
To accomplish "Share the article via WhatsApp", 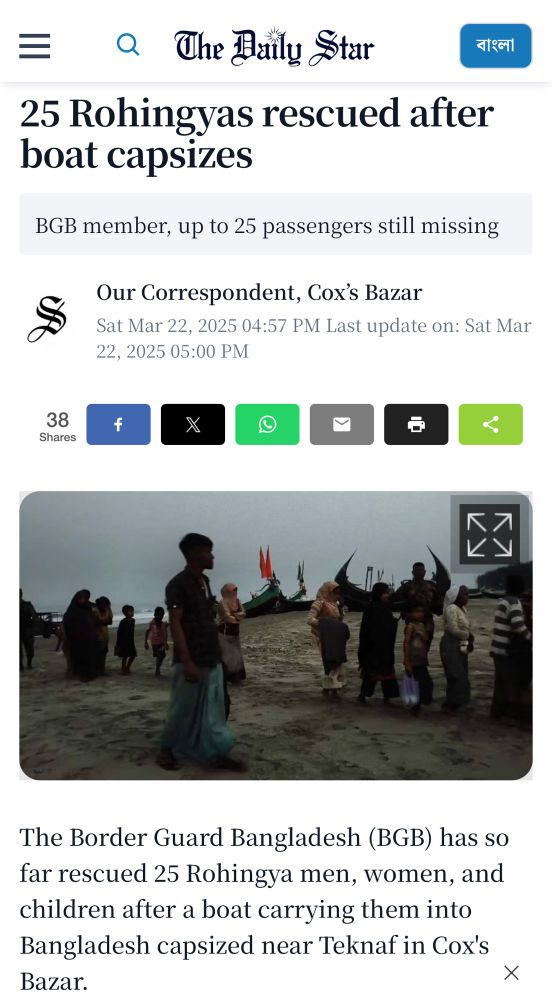I will click(267, 424).
